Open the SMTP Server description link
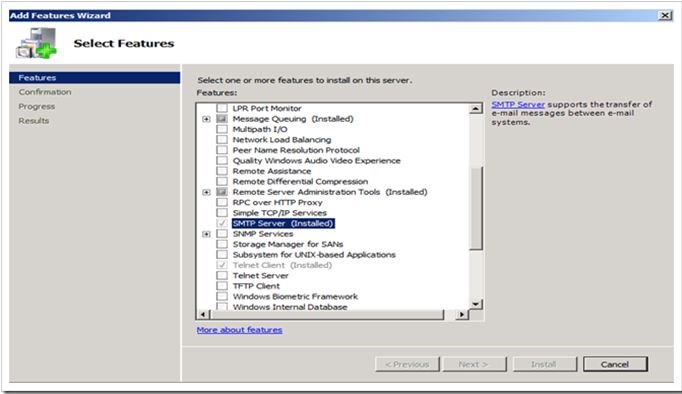 (x=518, y=104)
